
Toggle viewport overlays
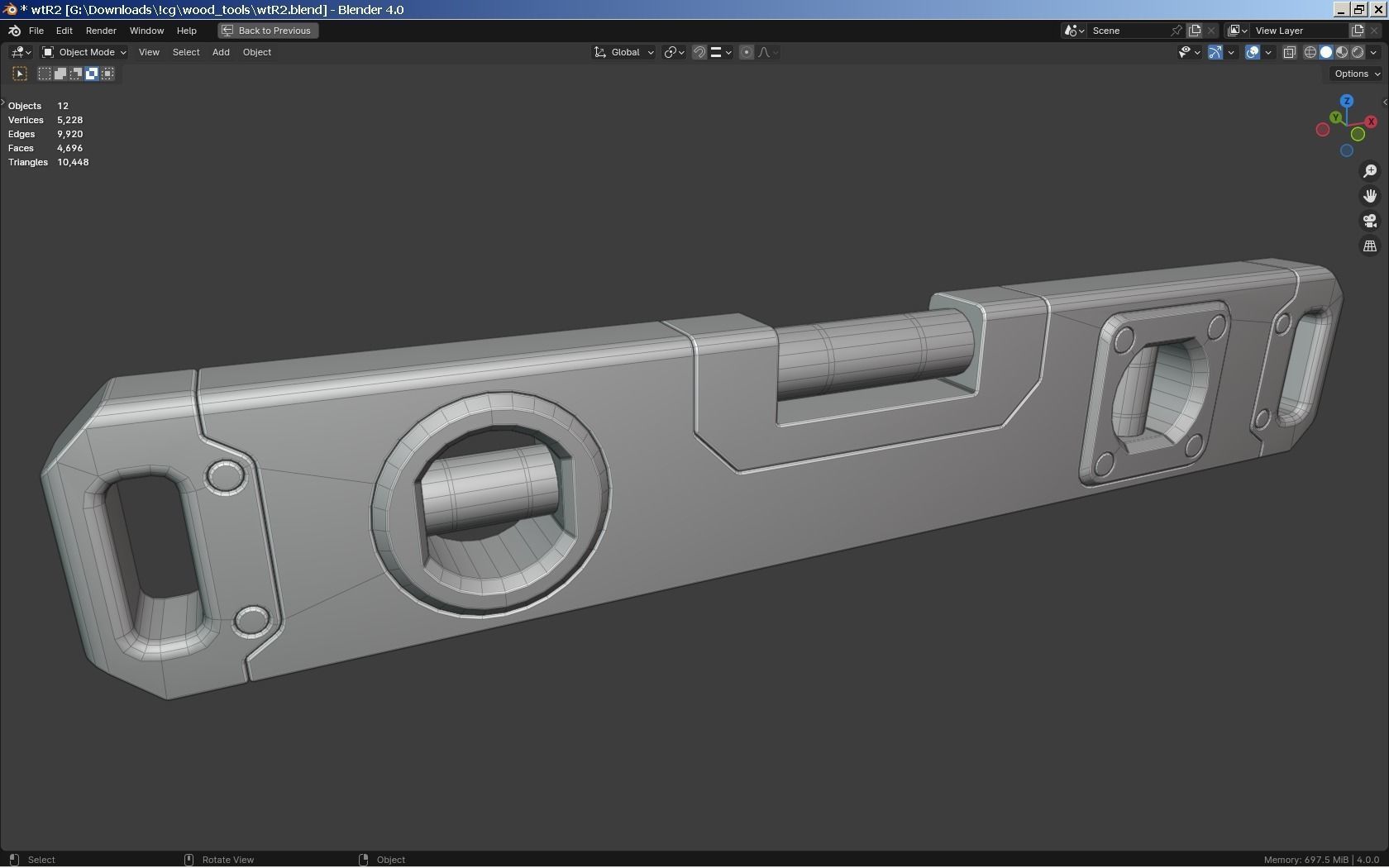[x=1253, y=52]
